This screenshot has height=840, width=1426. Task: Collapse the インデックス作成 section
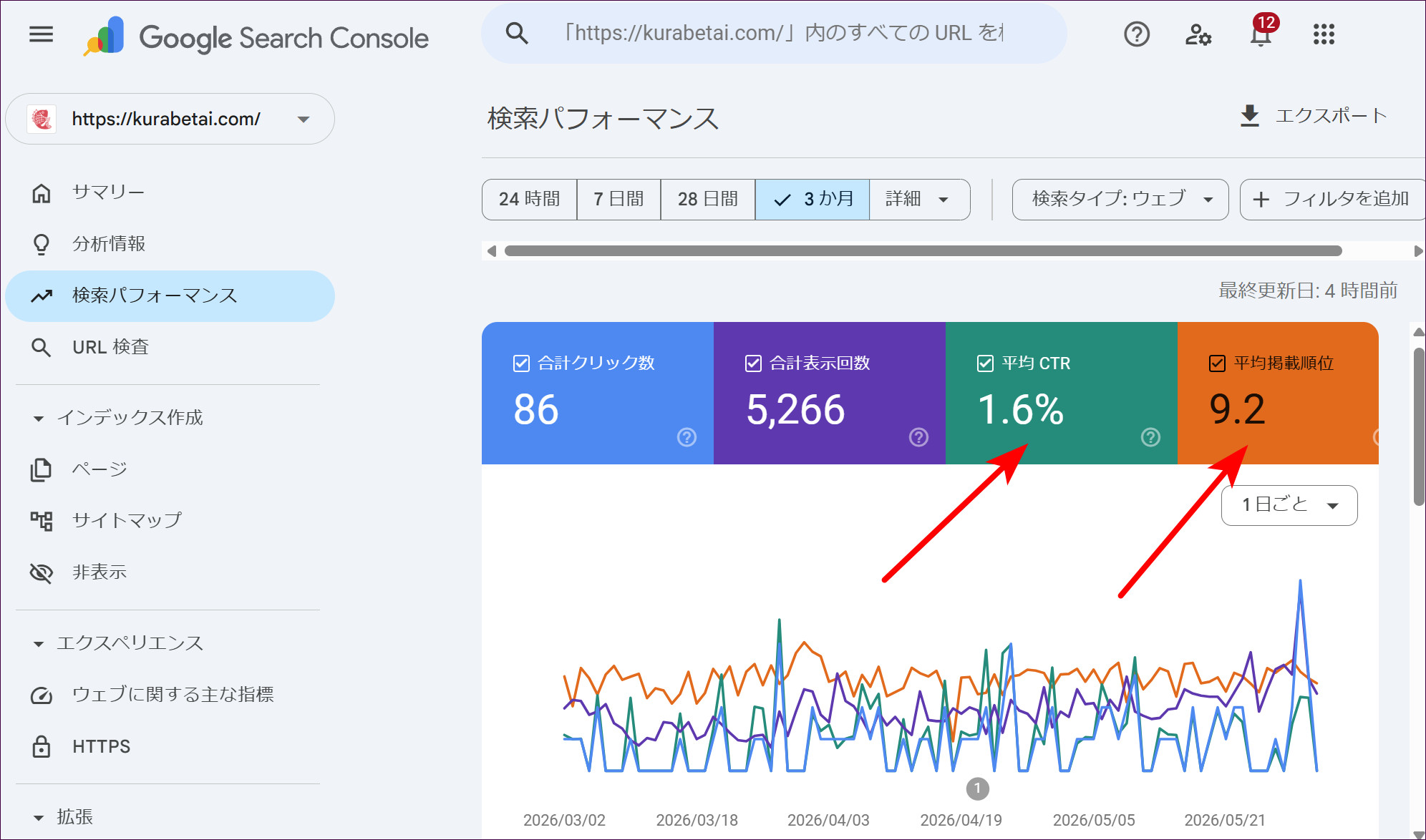point(39,419)
